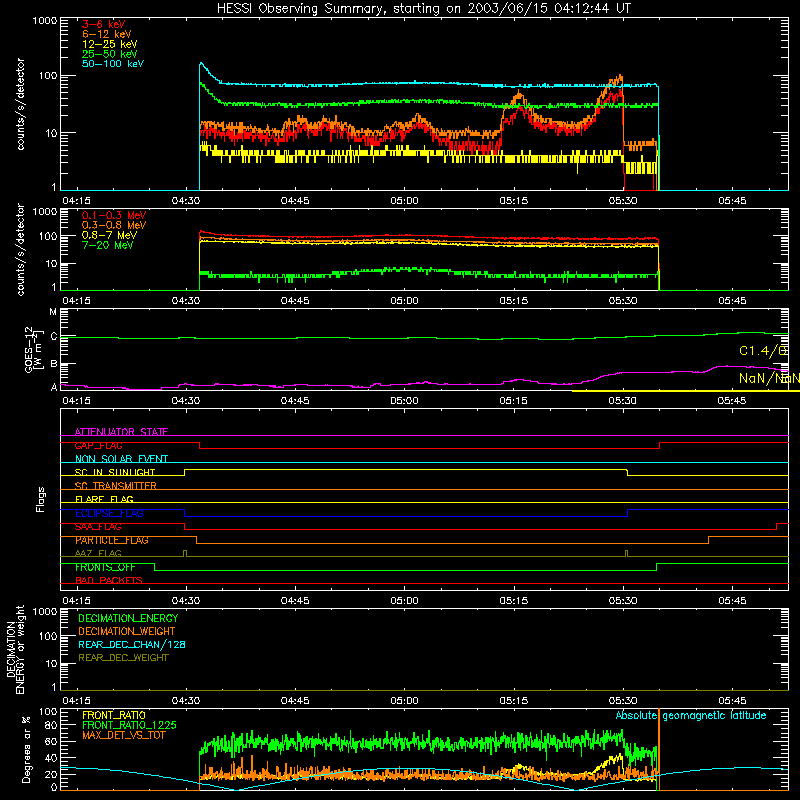Screen dimensions: 800x800
Task: Click the GOES-12 vertical axis label
Action: click(34, 349)
